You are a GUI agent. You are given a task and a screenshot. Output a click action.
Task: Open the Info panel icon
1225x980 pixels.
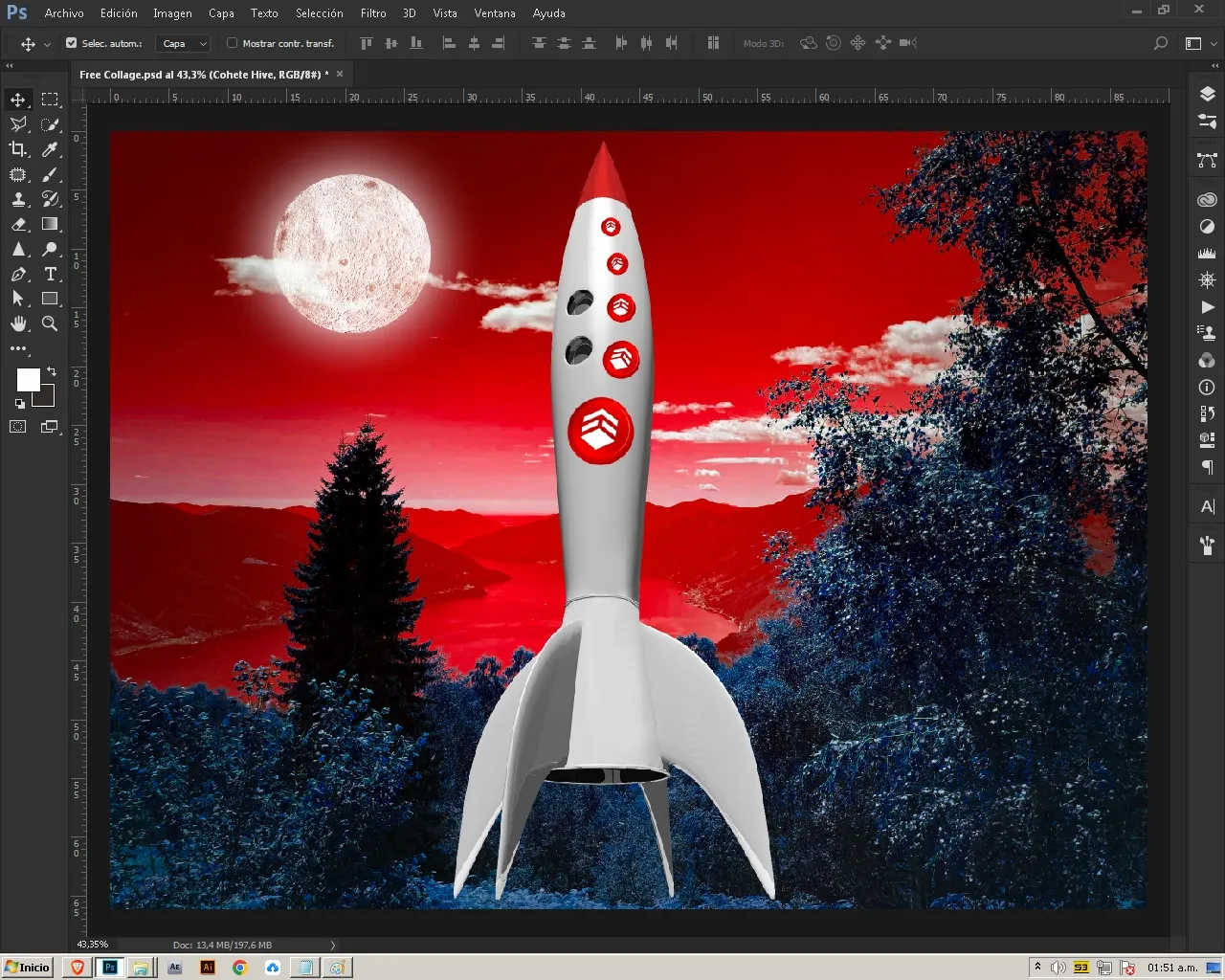pos(1207,388)
